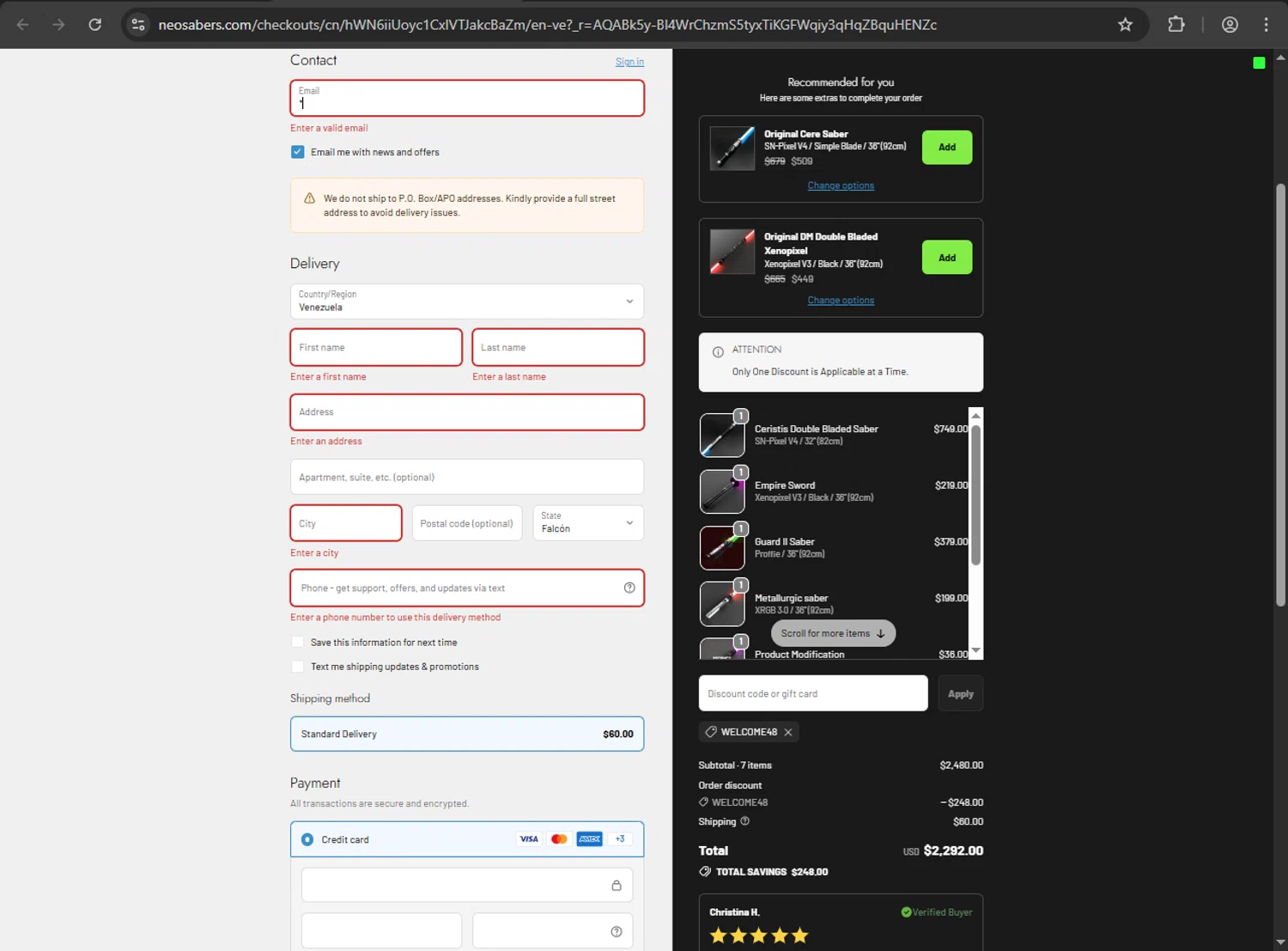Select the Credit card radio button

tap(307, 839)
